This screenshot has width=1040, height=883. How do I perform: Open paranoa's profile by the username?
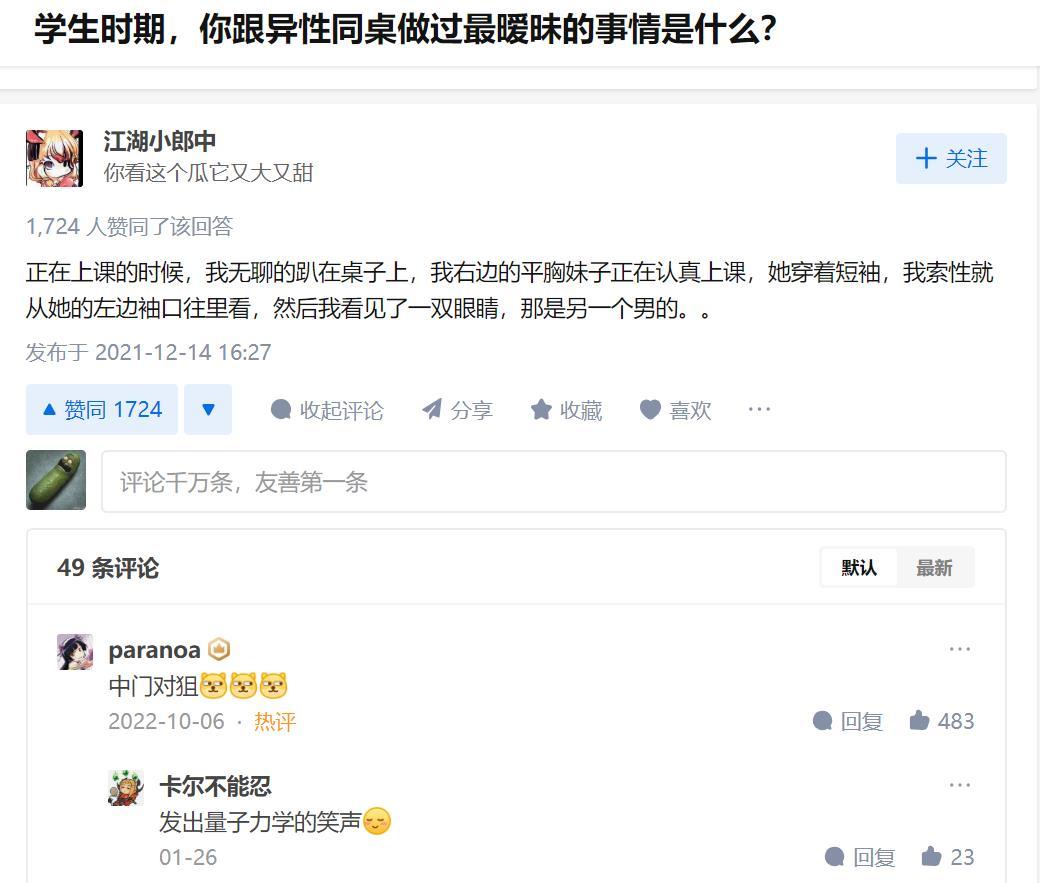pyautogui.click(x=155, y=650)
